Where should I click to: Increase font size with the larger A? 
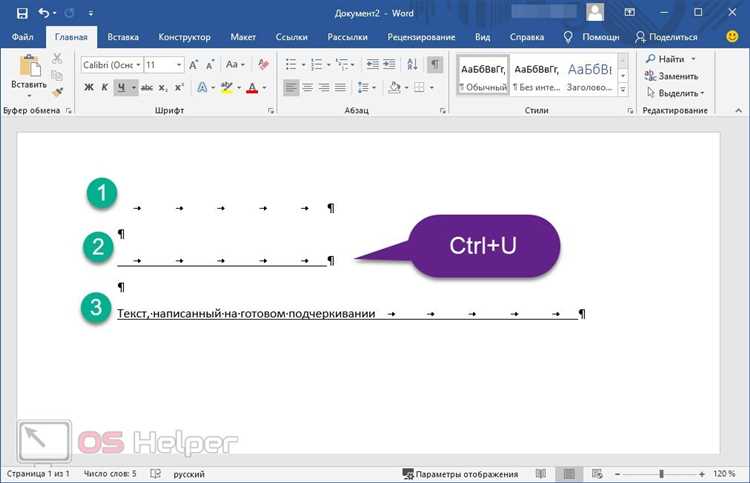pyautogui.click(x=193, y=65)
